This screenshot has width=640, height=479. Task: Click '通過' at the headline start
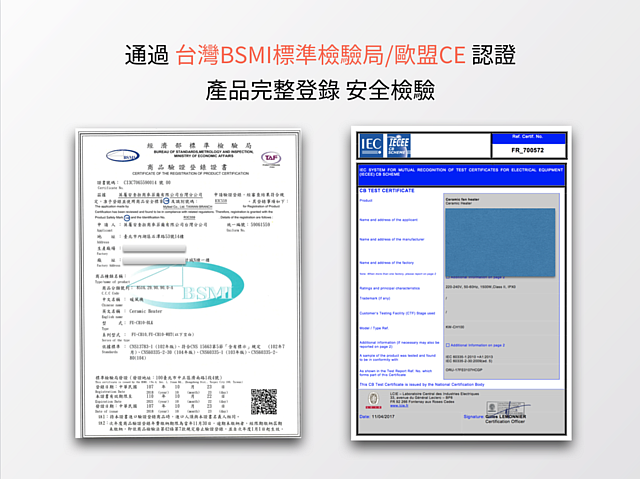147,55
